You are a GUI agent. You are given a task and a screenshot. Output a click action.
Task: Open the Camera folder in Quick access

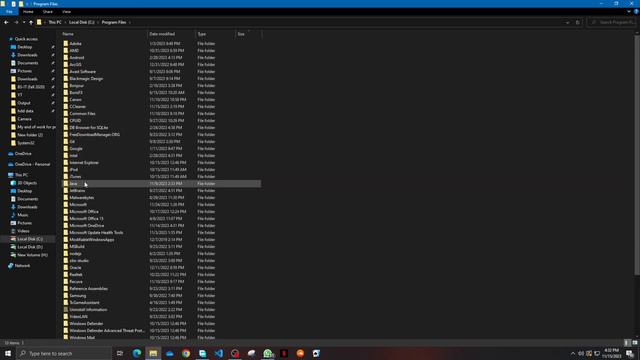tap(24, 119)
